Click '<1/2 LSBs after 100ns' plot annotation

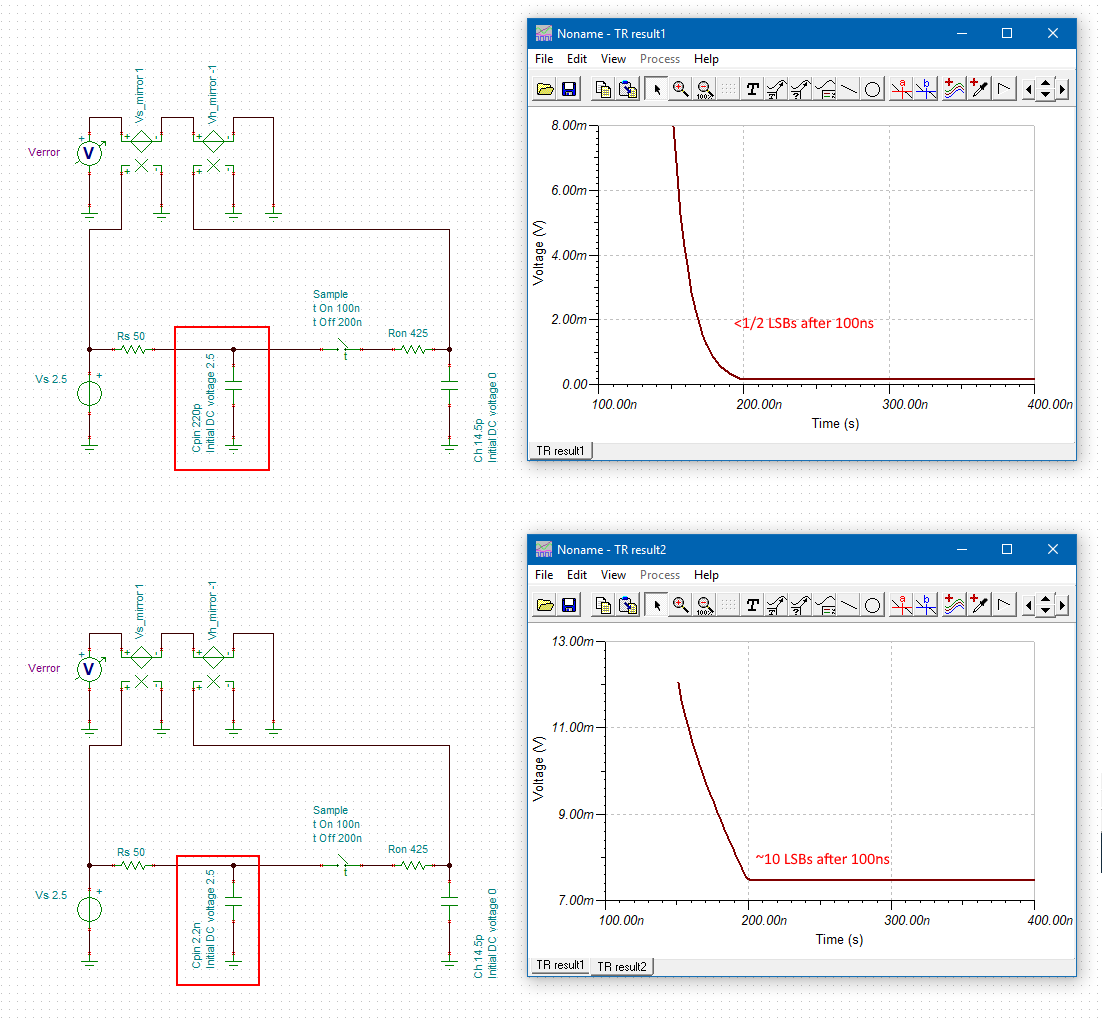tap(803, 323)
